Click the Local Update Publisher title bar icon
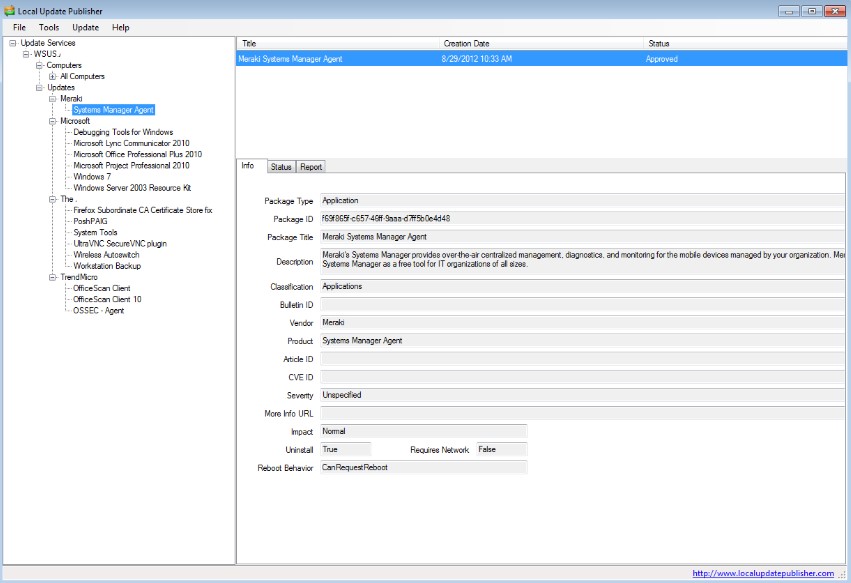The height and width of the screenshot is (583, 851). (x=9, y=10)
